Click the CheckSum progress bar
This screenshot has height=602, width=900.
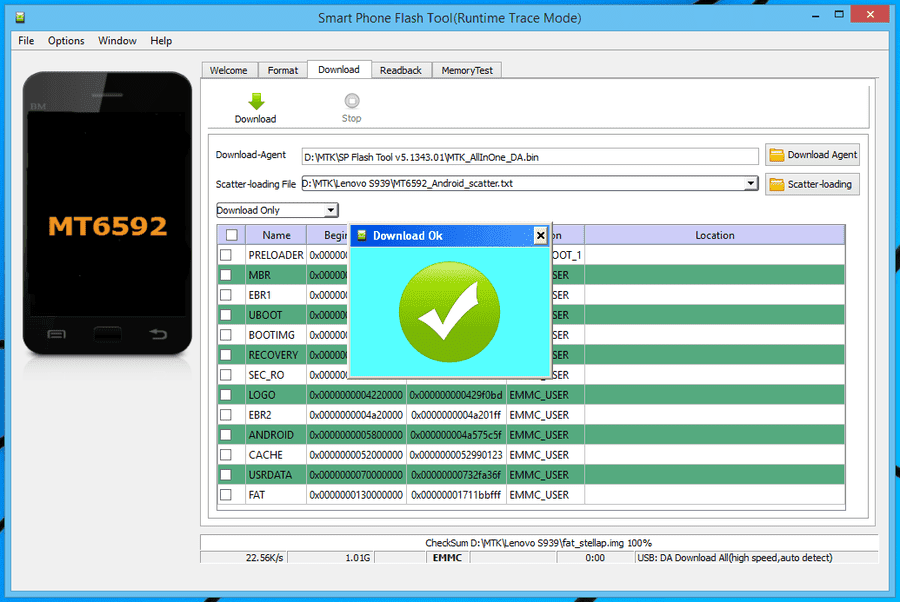pos(538,542)
